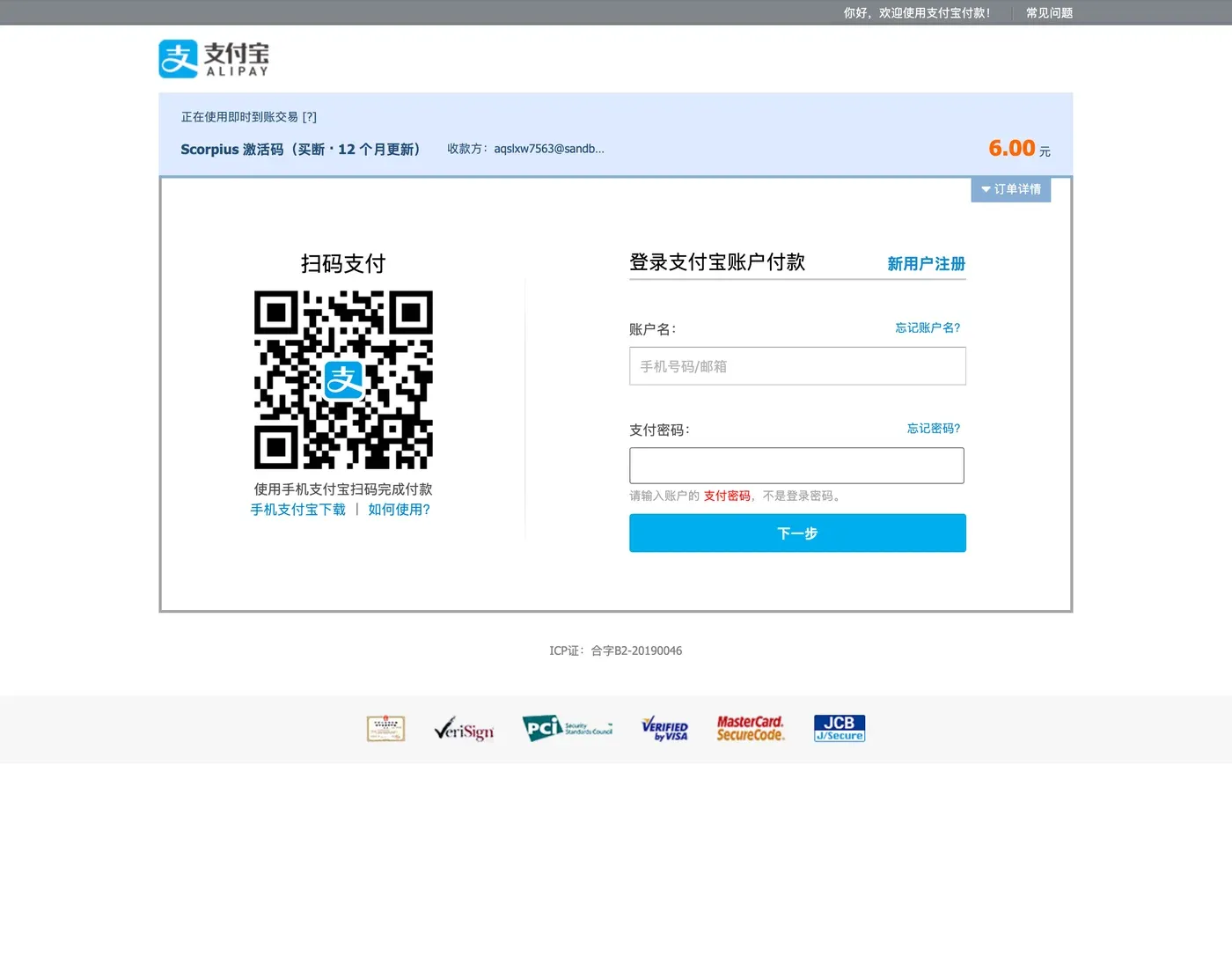Click the MasterCard SecureCode badge
The height and width of the screenshot is (963, 1232).
tap(750, 729)
